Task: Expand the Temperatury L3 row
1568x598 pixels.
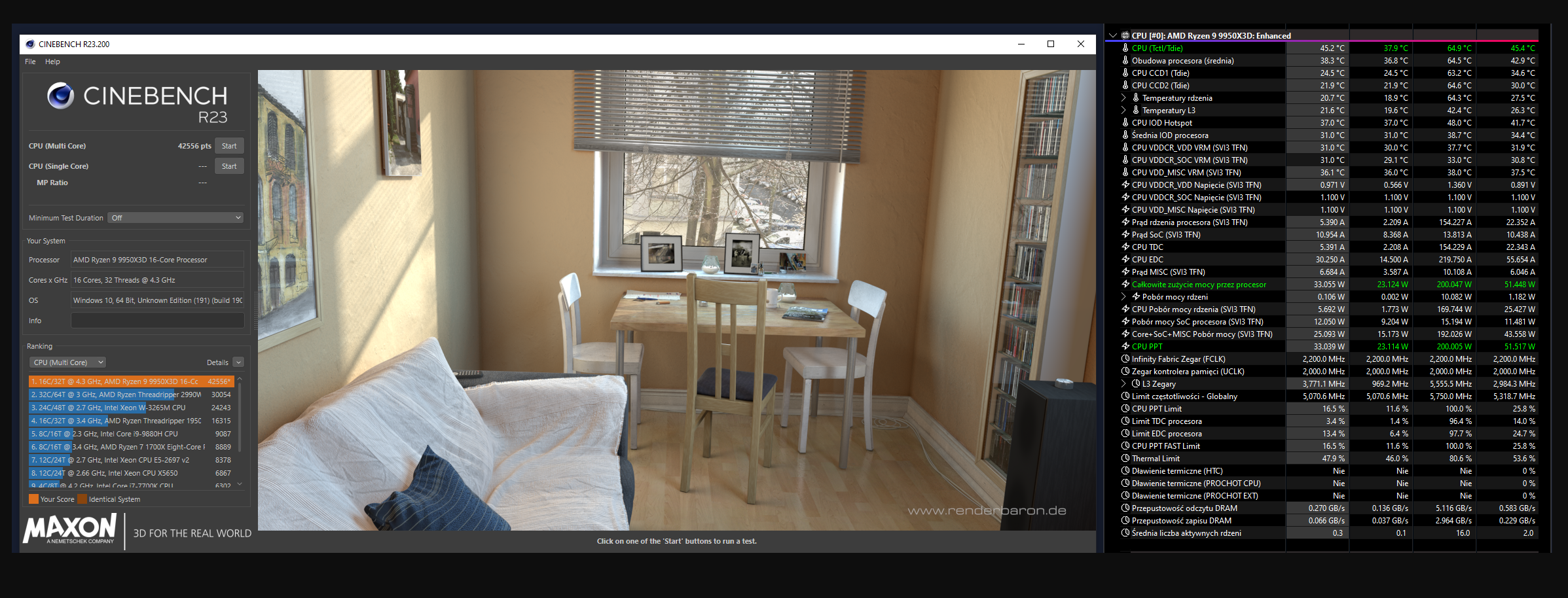Action: pyautogui.click(x=1124, y=110)
